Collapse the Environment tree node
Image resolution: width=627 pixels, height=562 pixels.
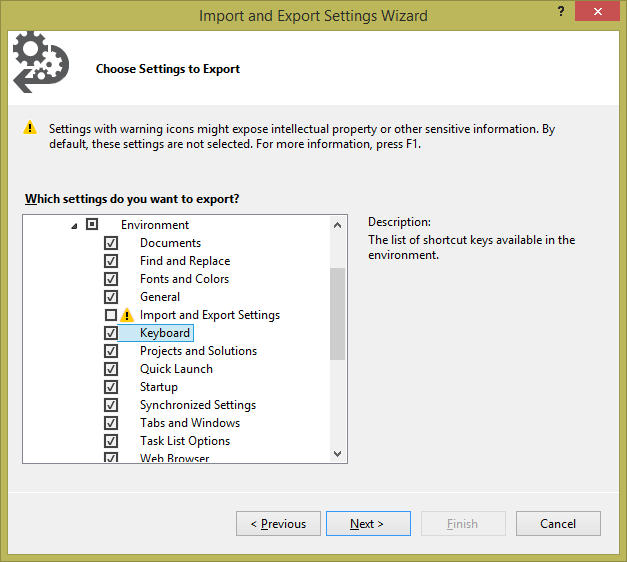click(74, 226)
